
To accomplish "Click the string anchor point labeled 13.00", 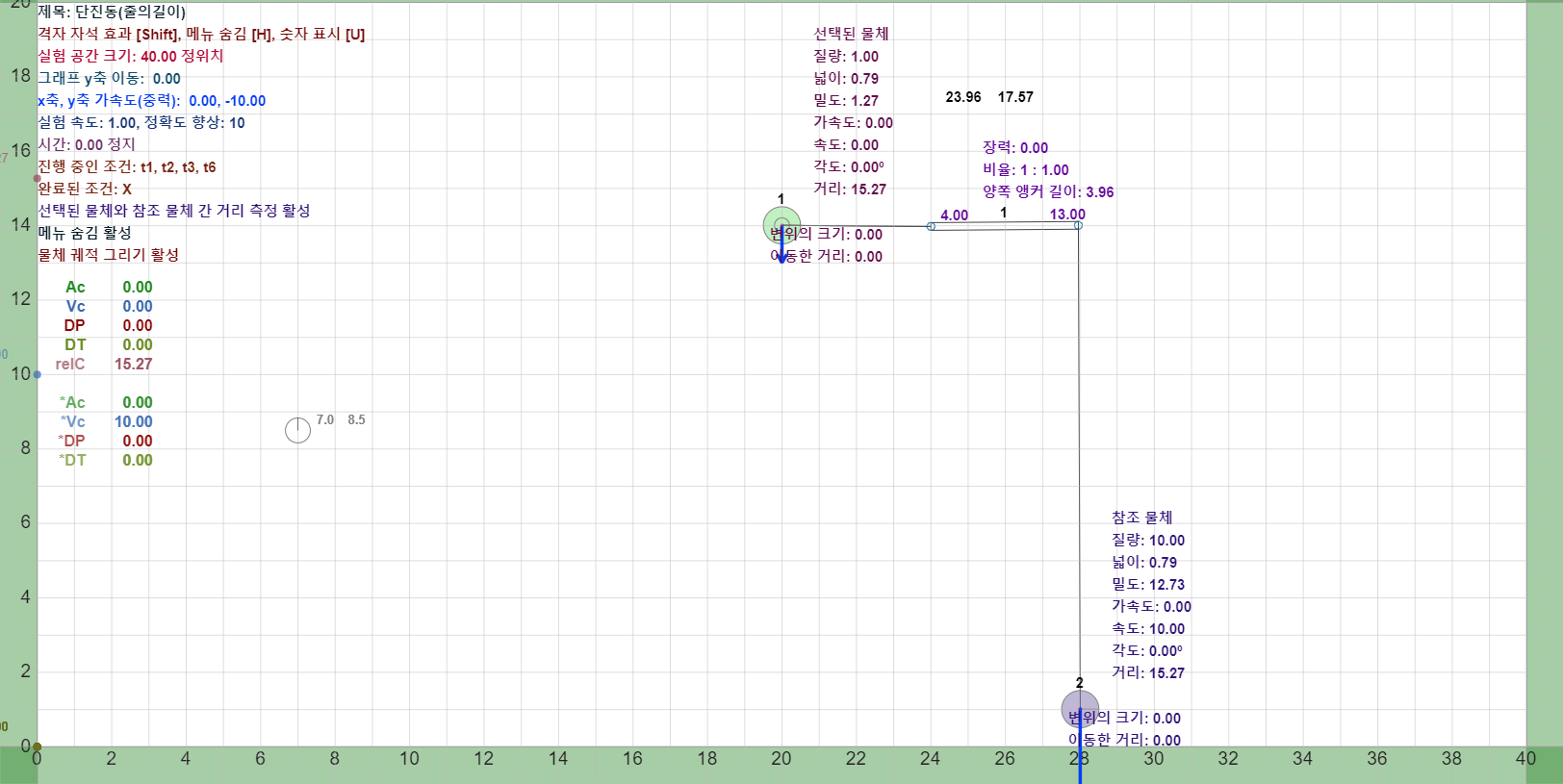I will 1078,225.
